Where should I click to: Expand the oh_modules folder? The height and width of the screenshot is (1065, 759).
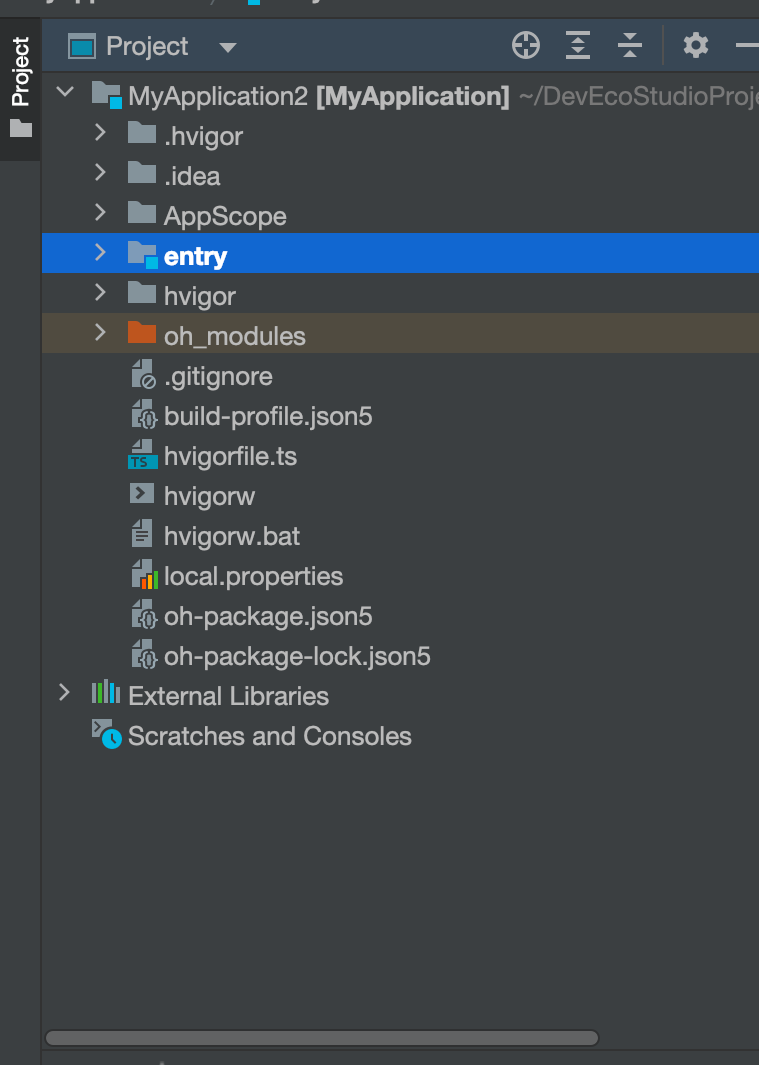[99, 334]
